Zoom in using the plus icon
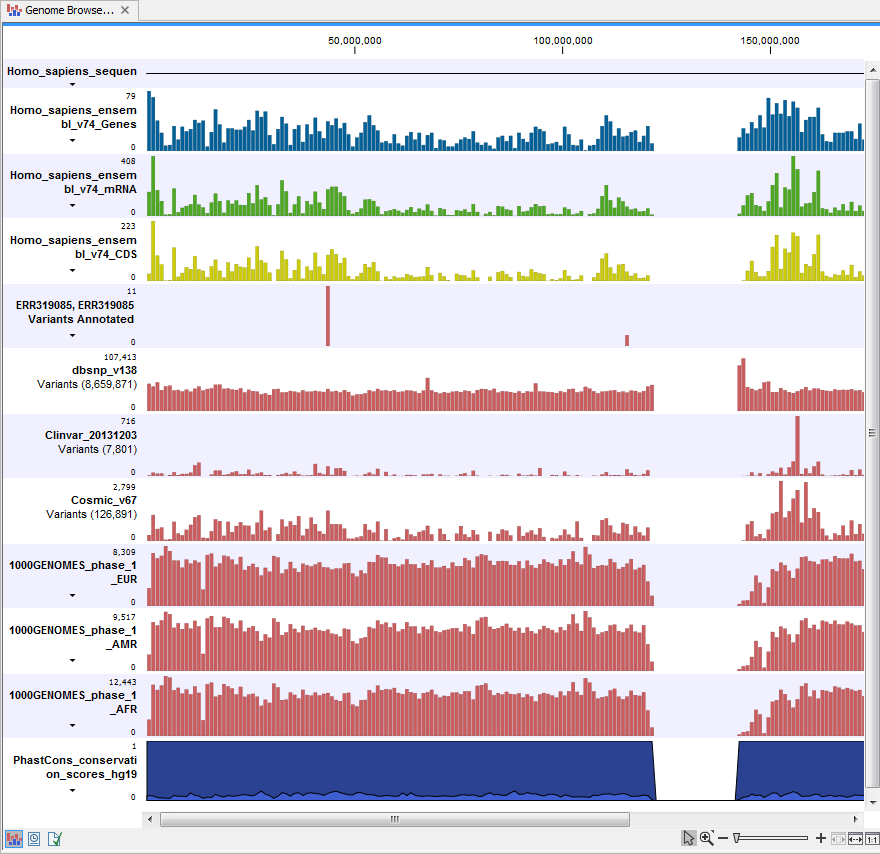Viewport: 880px width, 854px height. pyautogui.click(x=821, y=838)
